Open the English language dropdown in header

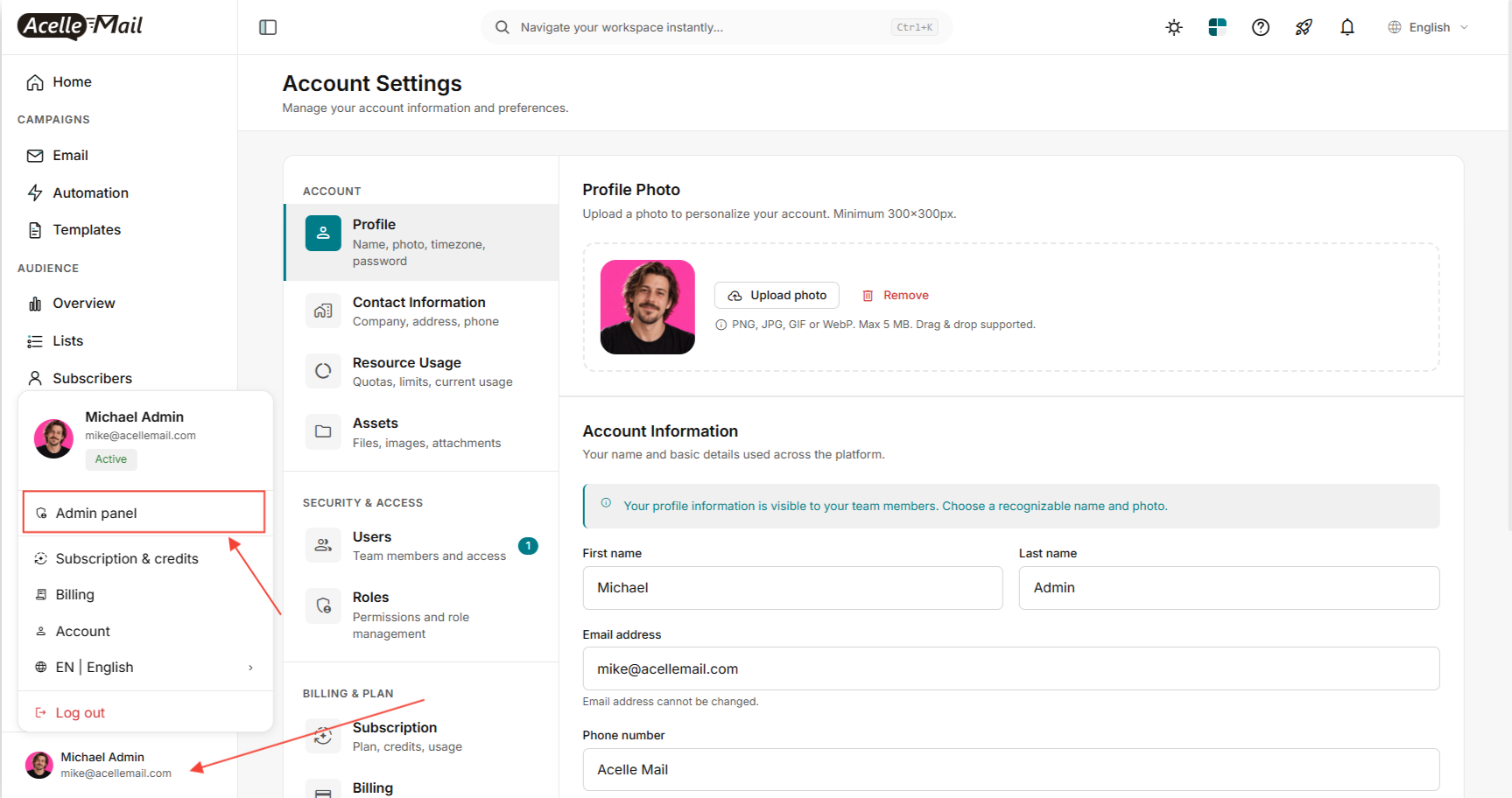coord(1428,27)
